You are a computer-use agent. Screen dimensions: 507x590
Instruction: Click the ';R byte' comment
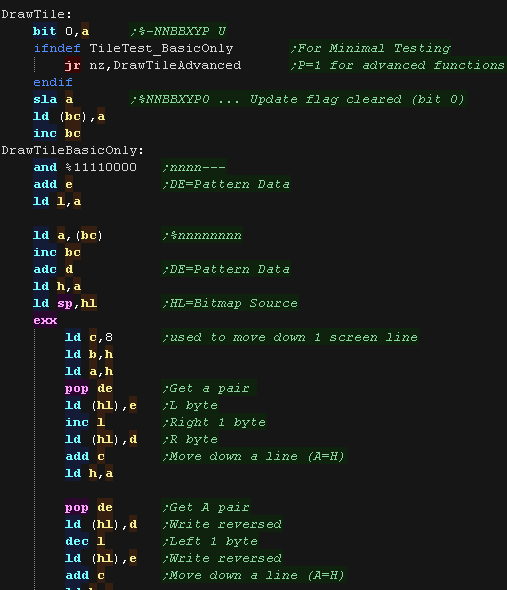pos(190,439)
